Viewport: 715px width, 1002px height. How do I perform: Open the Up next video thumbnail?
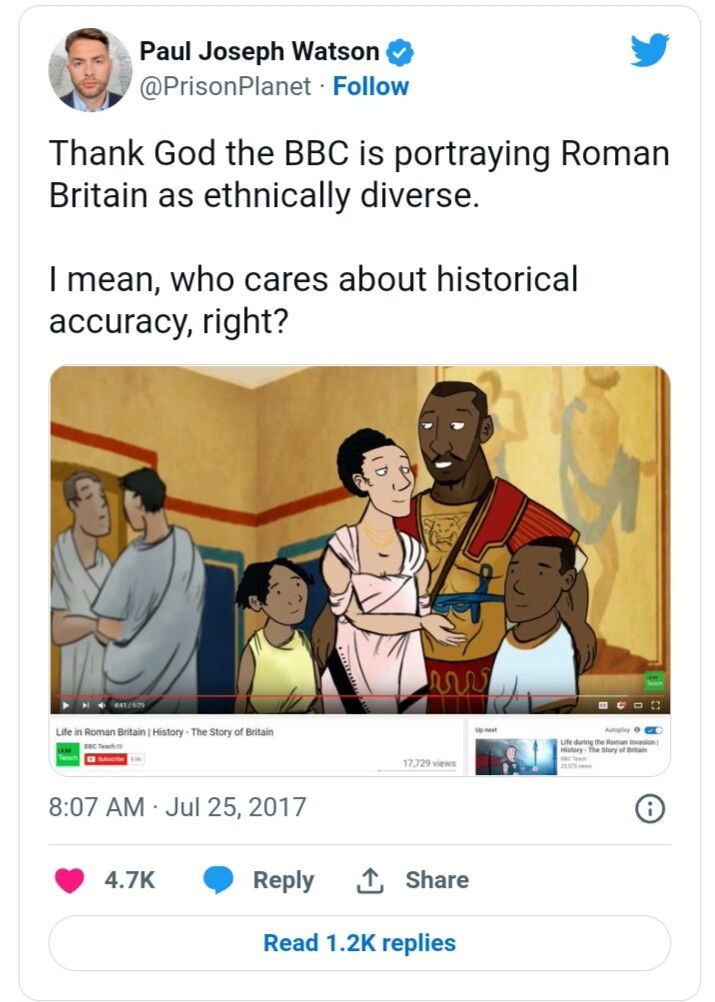point(516,756)
